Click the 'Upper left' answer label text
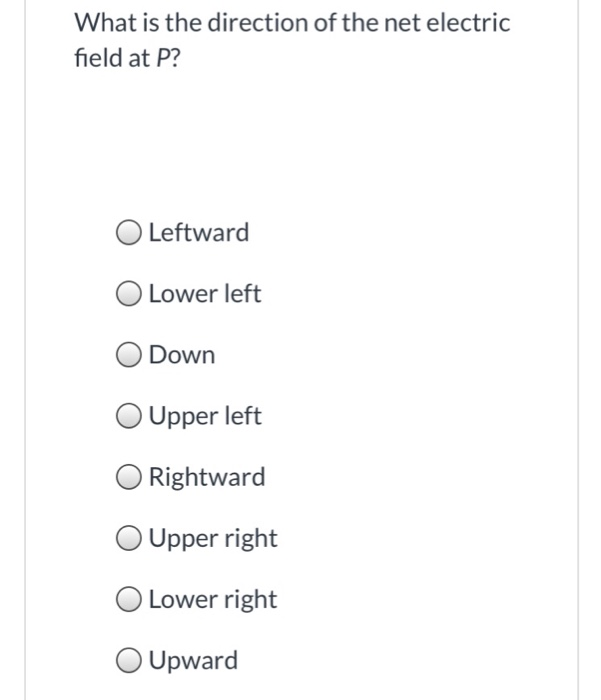The image size is (601, 700). (205, 416)
